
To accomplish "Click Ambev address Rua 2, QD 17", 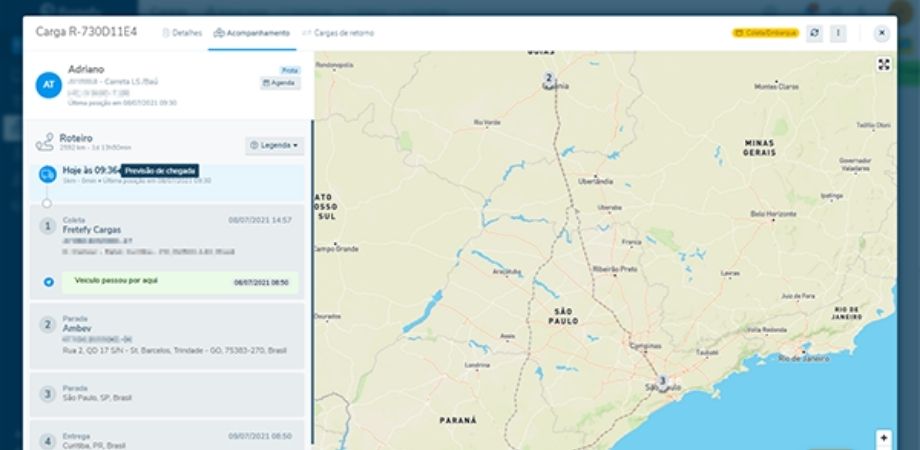I will (x=174, y=350).
